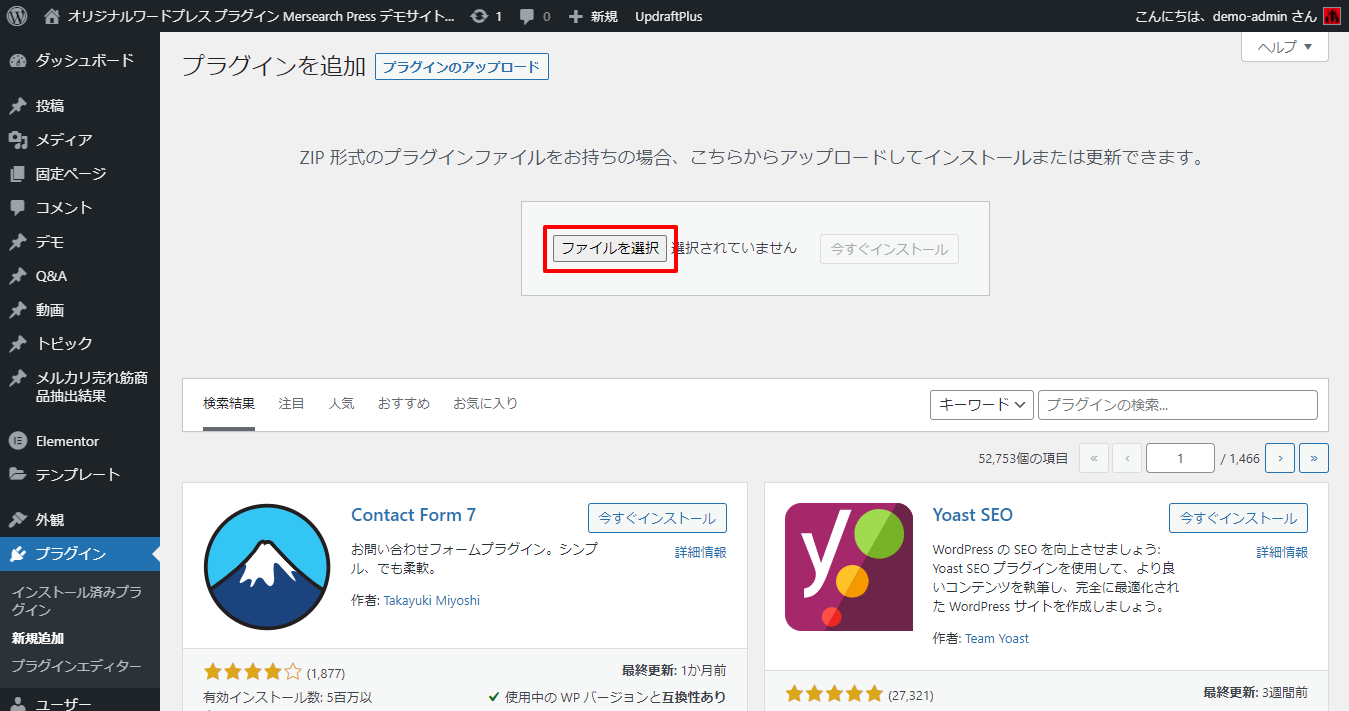Screen dimensions: 1349x711
Task: Click the Q&A pin icon
Action: point(17,276)
